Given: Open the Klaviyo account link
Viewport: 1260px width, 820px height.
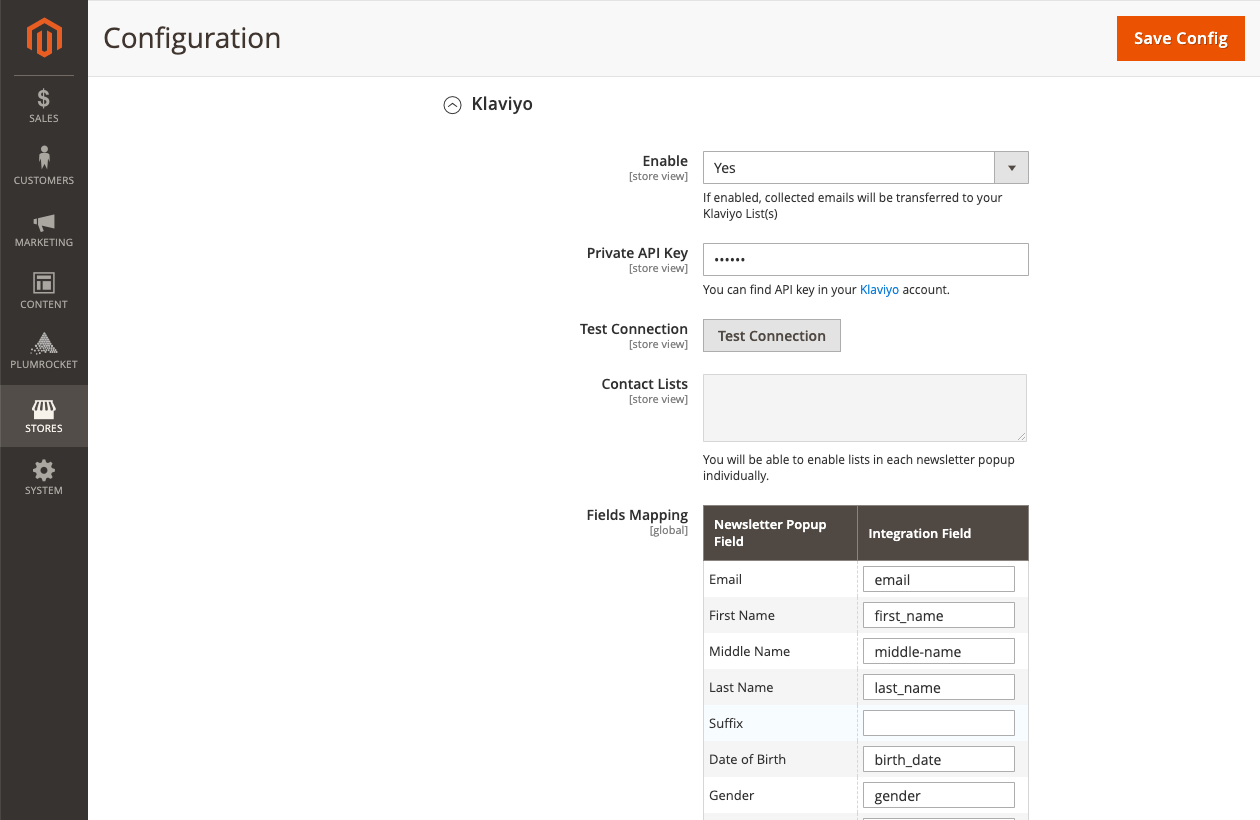Looking at the screenshot, I should click(x=879, y=289).
